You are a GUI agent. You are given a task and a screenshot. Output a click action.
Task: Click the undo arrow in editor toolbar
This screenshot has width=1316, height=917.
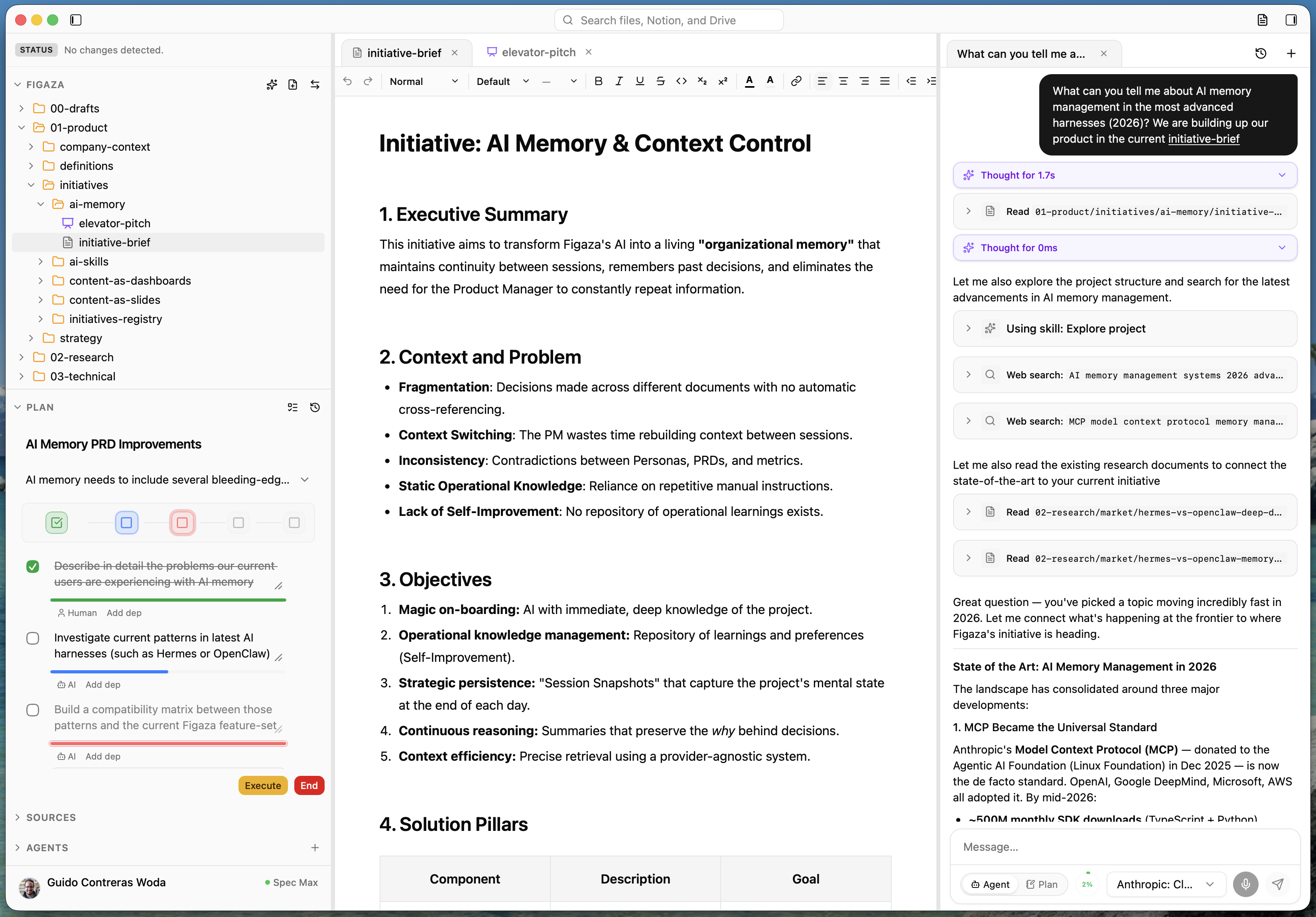click(x=347, y=81)
